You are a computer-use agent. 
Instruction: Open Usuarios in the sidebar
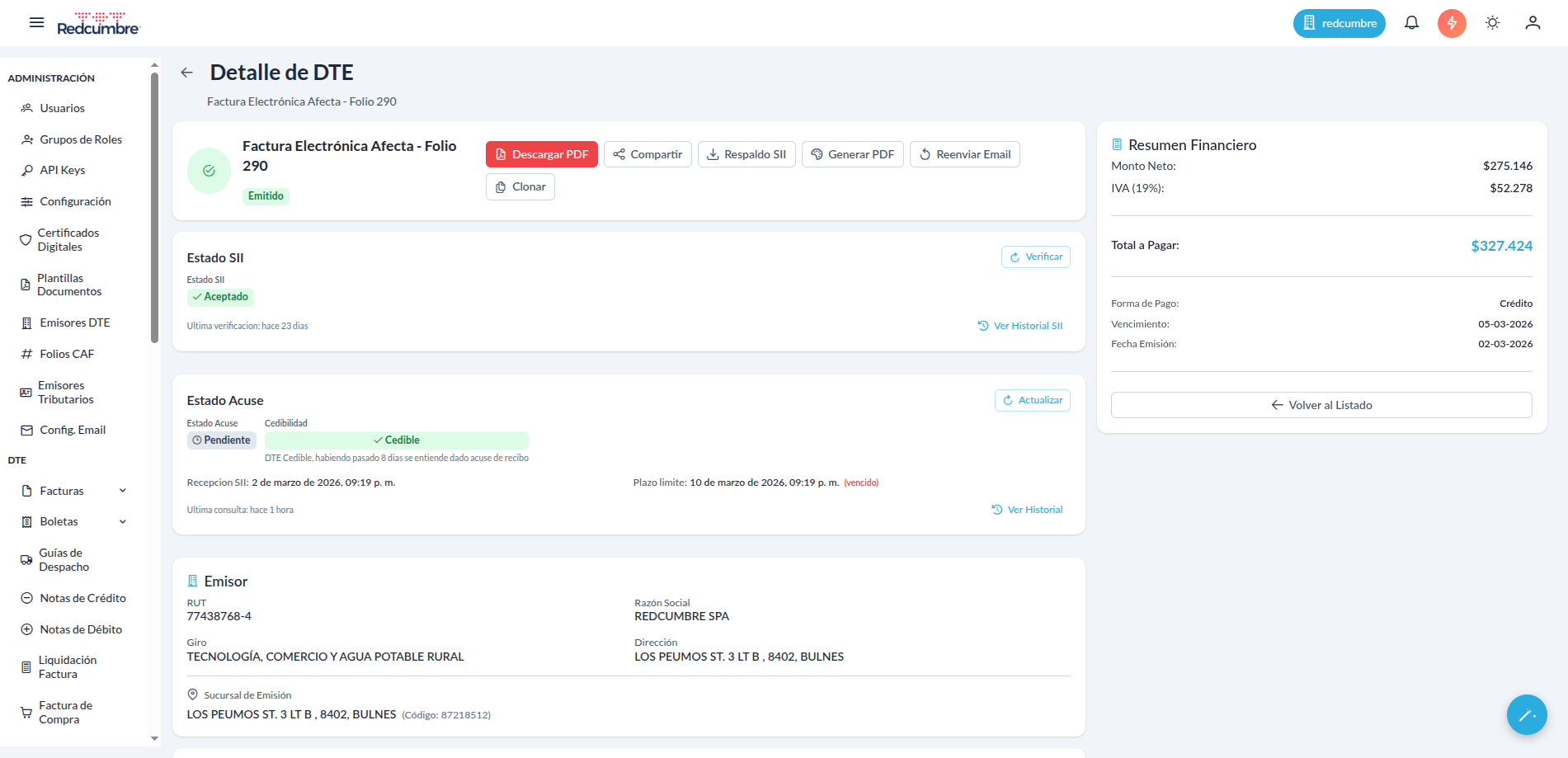(x=62, y=108)
